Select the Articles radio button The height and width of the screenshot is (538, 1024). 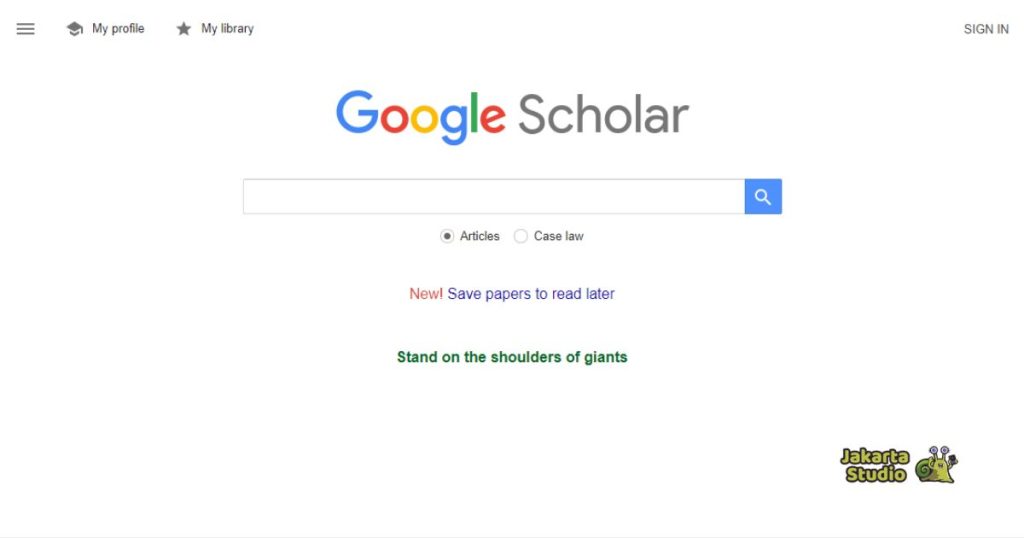(x=447, y=236)
